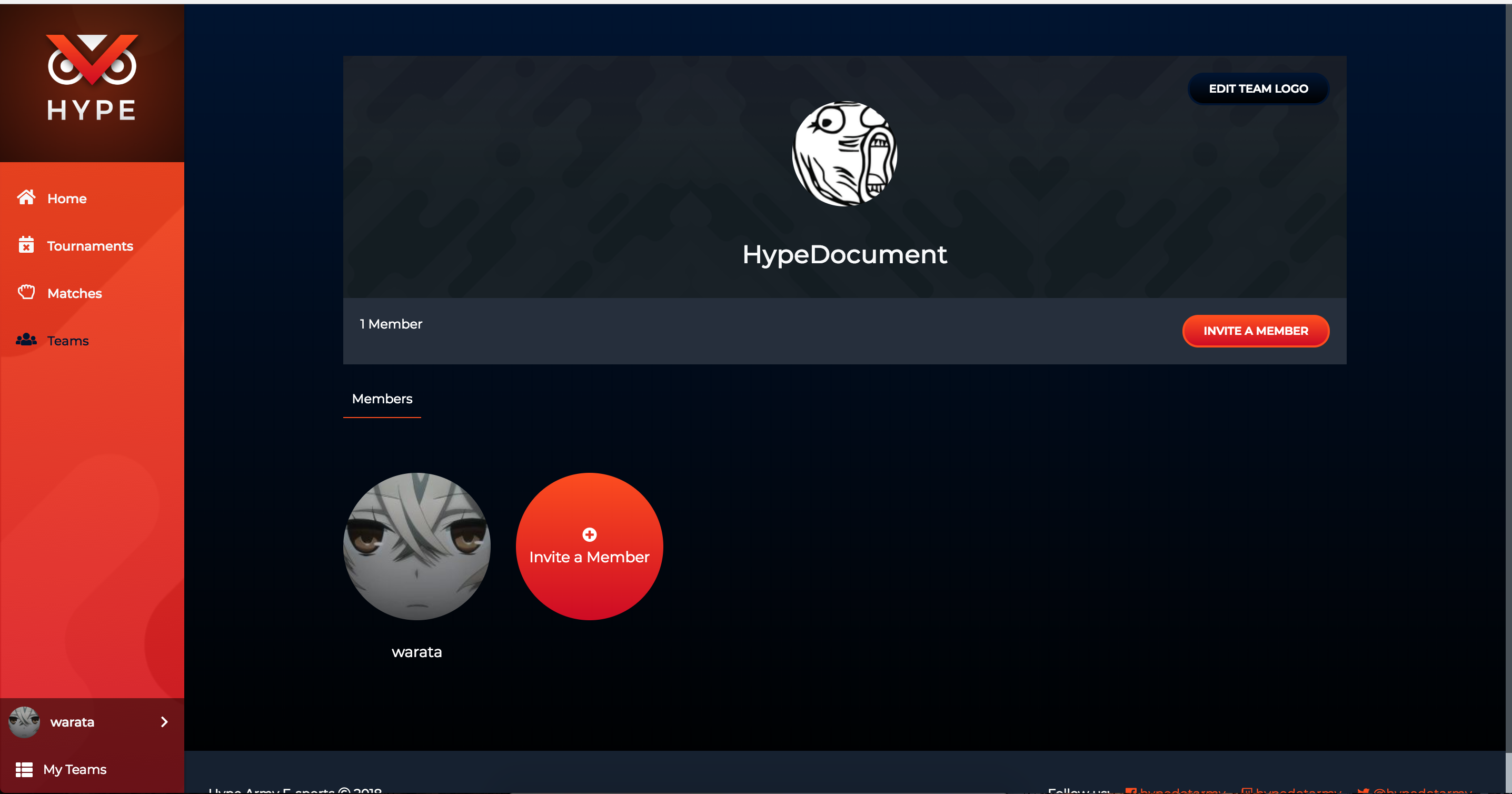Click the Teams people icon
The height and width of the screenshot is (794, 1512).
(26, 340)
